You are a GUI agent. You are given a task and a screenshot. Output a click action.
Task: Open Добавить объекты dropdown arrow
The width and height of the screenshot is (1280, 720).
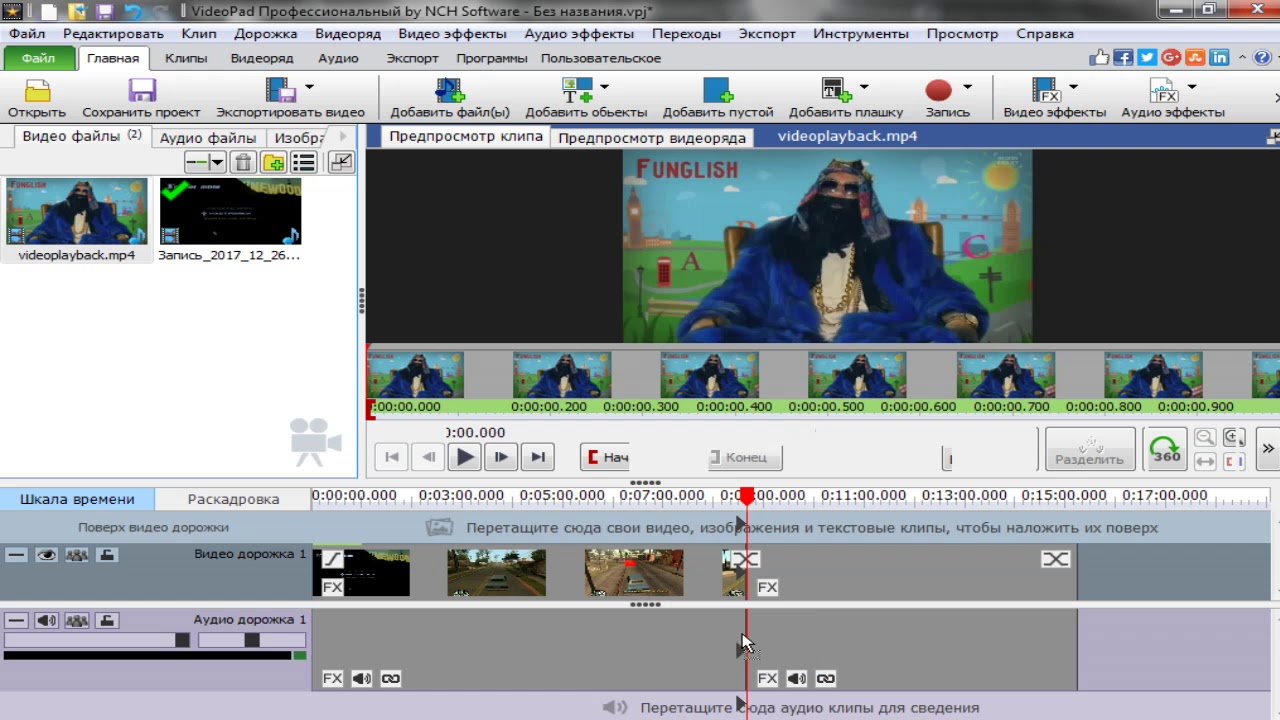[604, 87]
